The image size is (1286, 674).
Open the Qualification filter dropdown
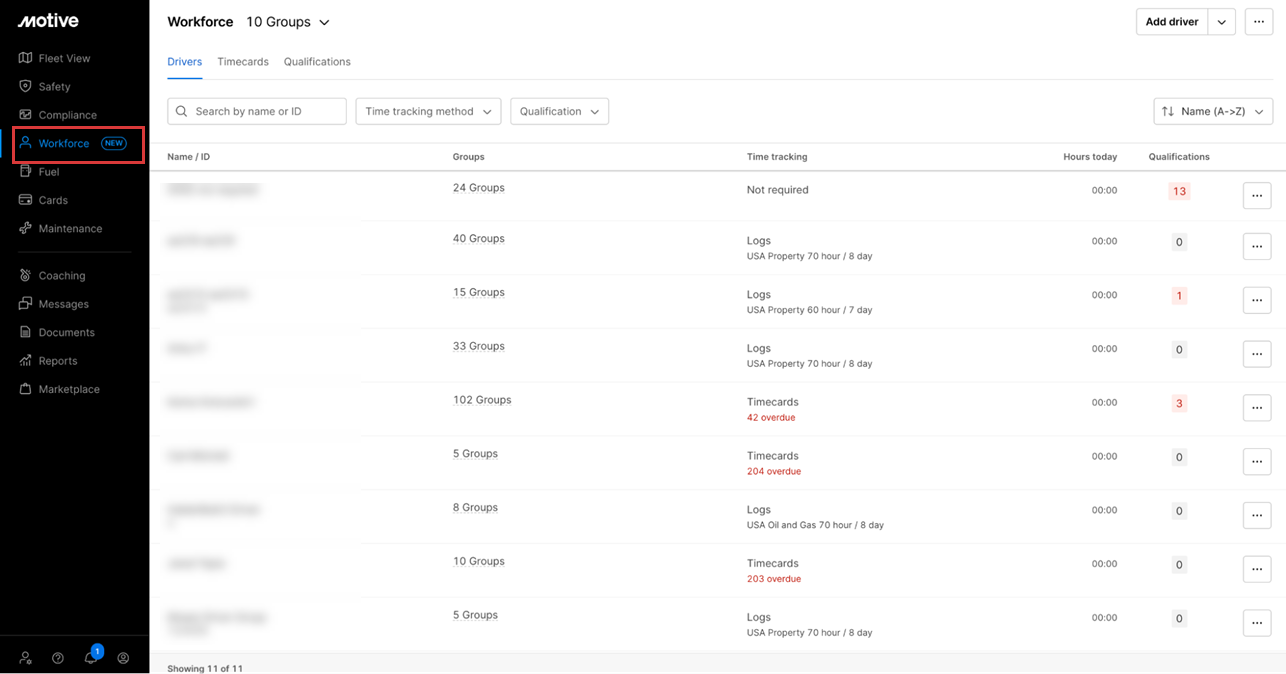559,111
